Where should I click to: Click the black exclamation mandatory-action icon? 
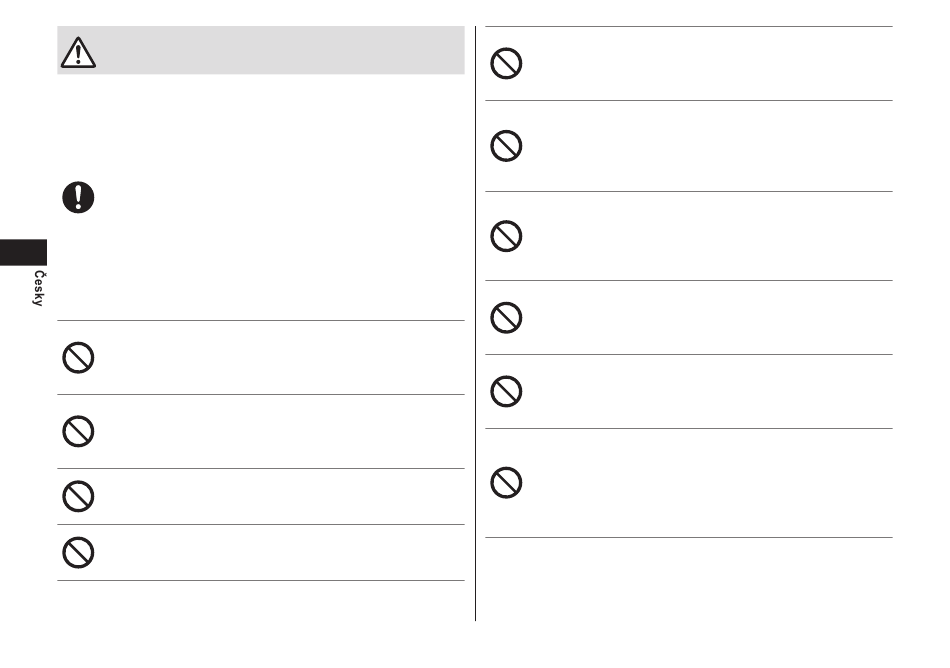click(78, 197)
